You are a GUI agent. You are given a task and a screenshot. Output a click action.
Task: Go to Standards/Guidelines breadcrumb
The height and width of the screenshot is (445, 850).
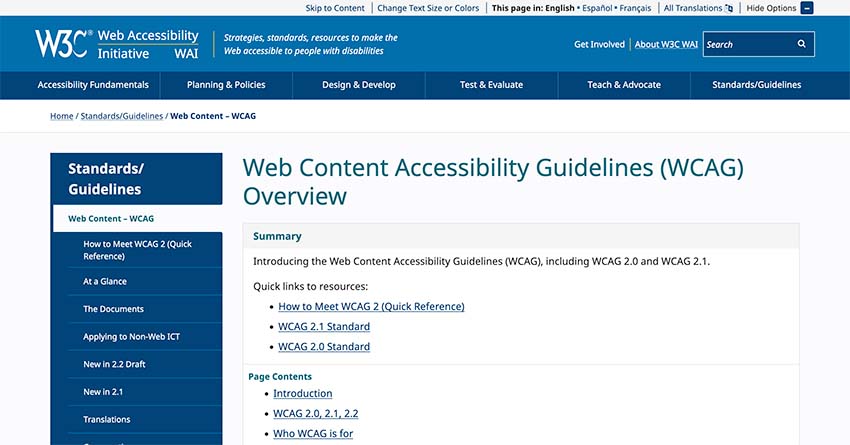pos(121,116)
